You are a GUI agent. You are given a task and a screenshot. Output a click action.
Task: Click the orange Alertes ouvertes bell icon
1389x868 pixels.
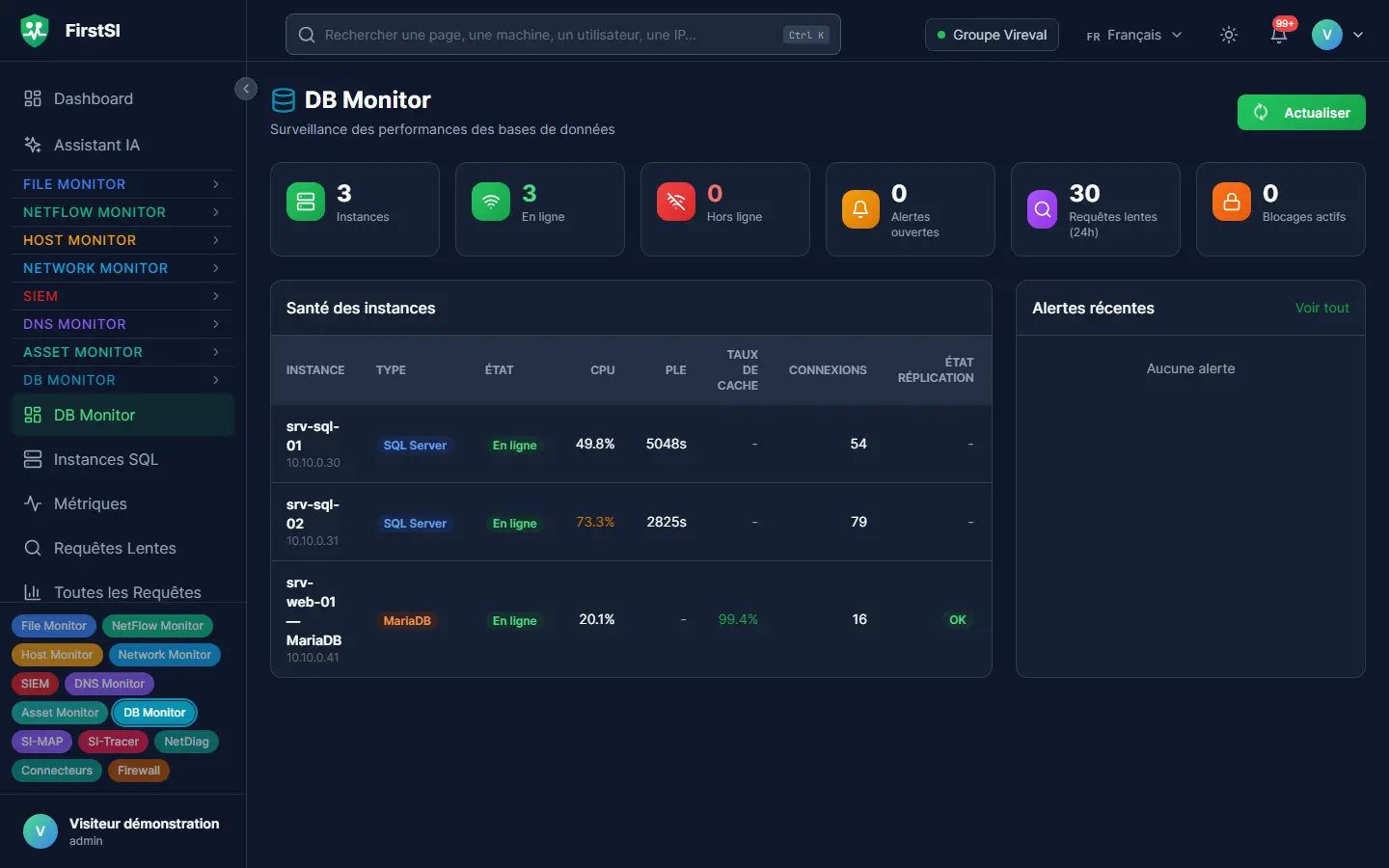coord(860,209)
